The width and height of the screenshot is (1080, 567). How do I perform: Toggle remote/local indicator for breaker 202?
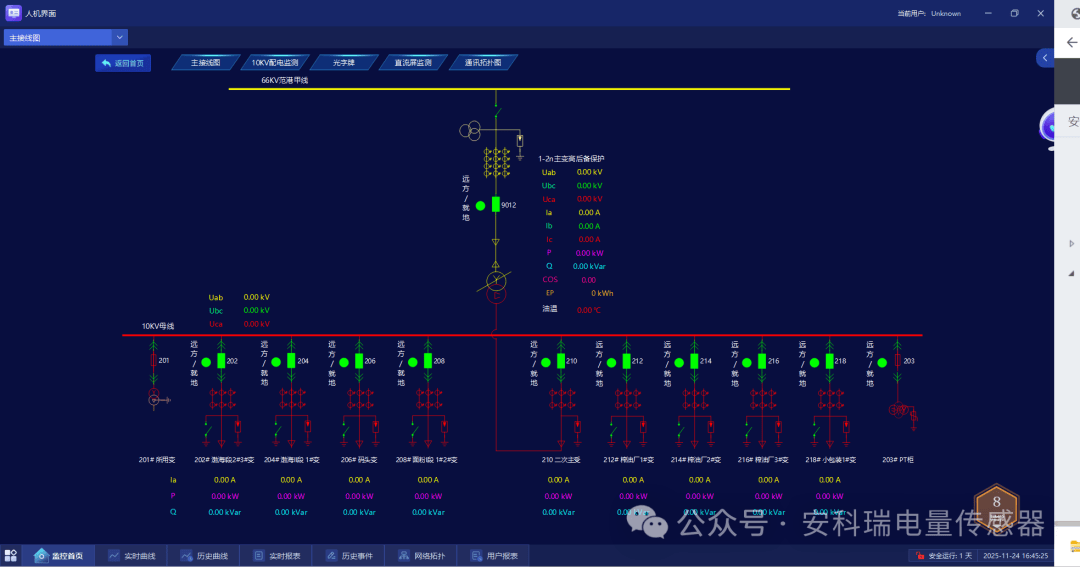[x=206, y=362]
